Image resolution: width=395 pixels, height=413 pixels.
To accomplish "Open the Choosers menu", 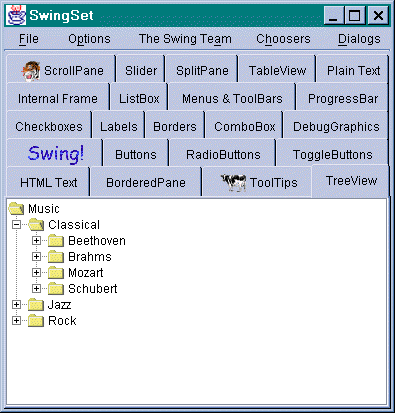I will click(283, 39).
